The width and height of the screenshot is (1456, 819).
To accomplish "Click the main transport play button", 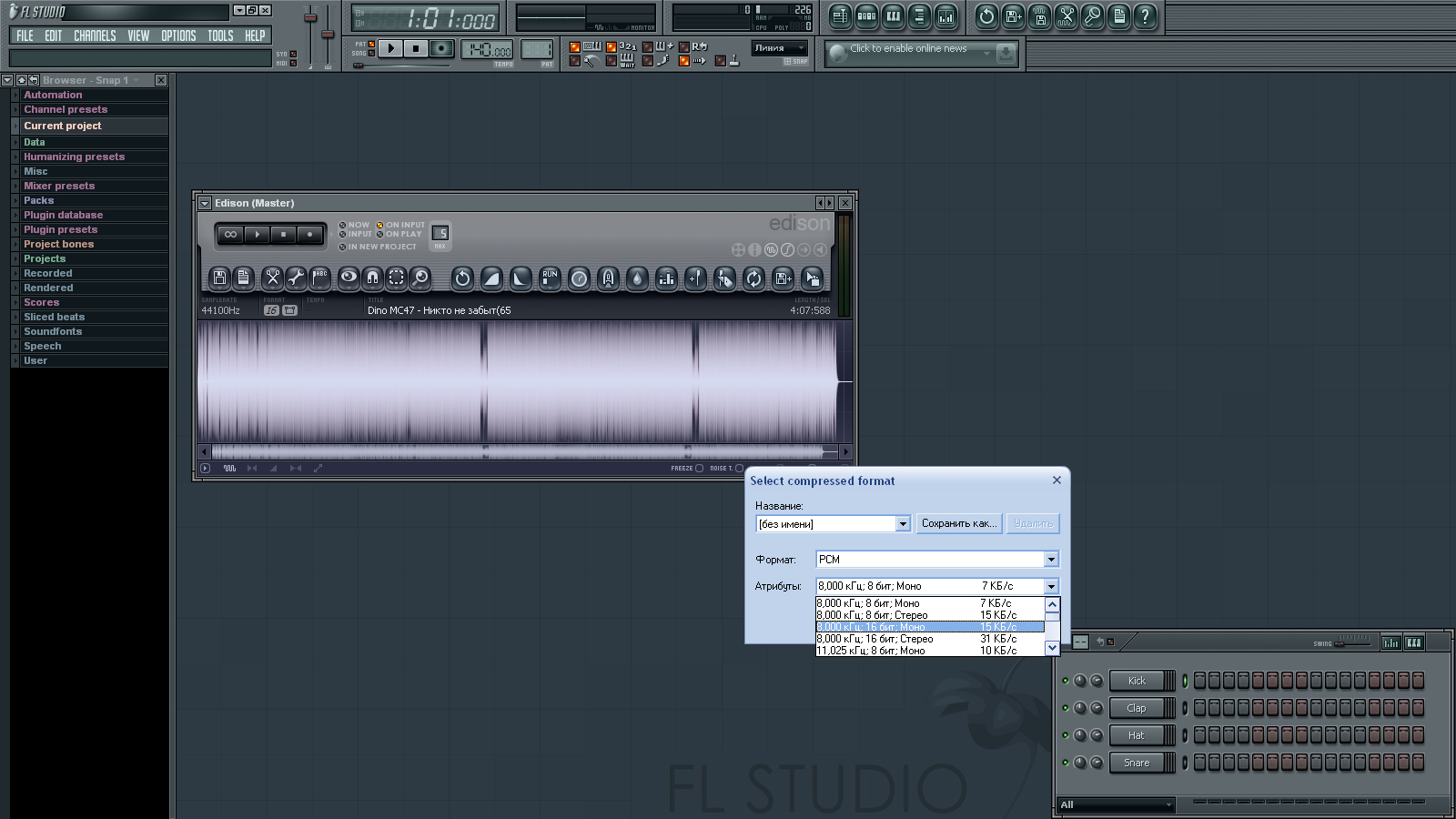I will pos(389,48).
